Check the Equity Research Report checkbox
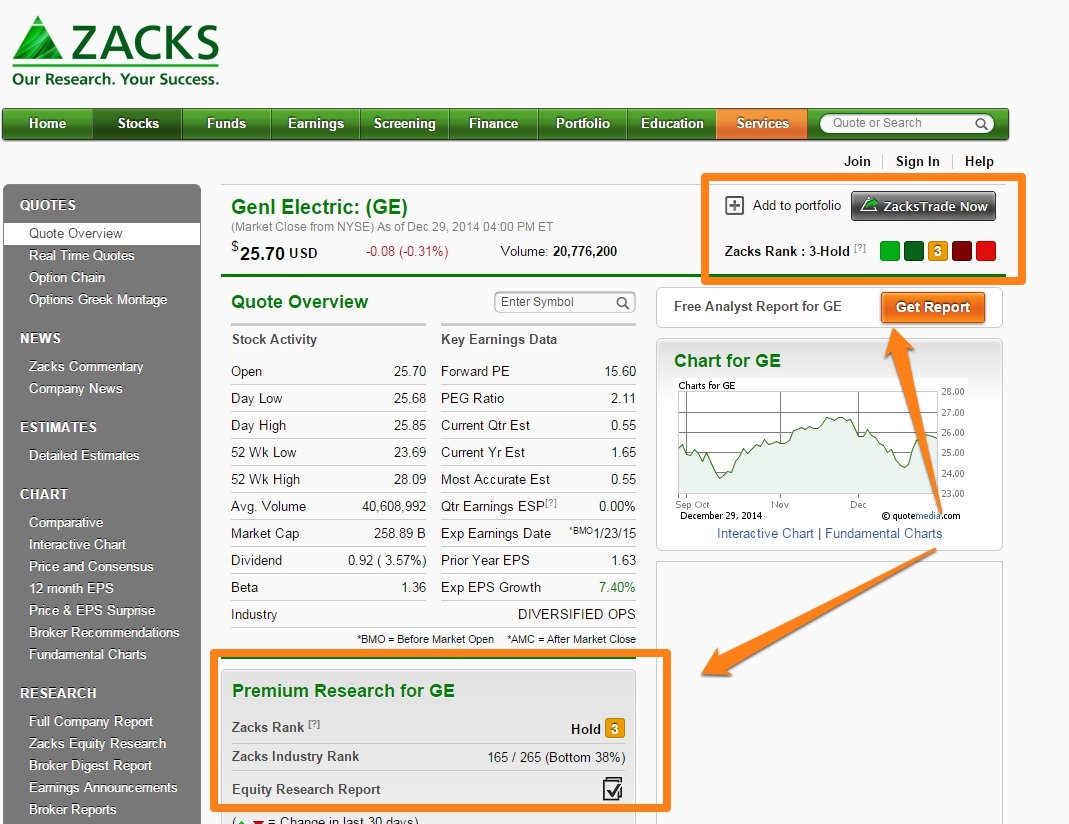1069x824 pixels. pos(612,789)
